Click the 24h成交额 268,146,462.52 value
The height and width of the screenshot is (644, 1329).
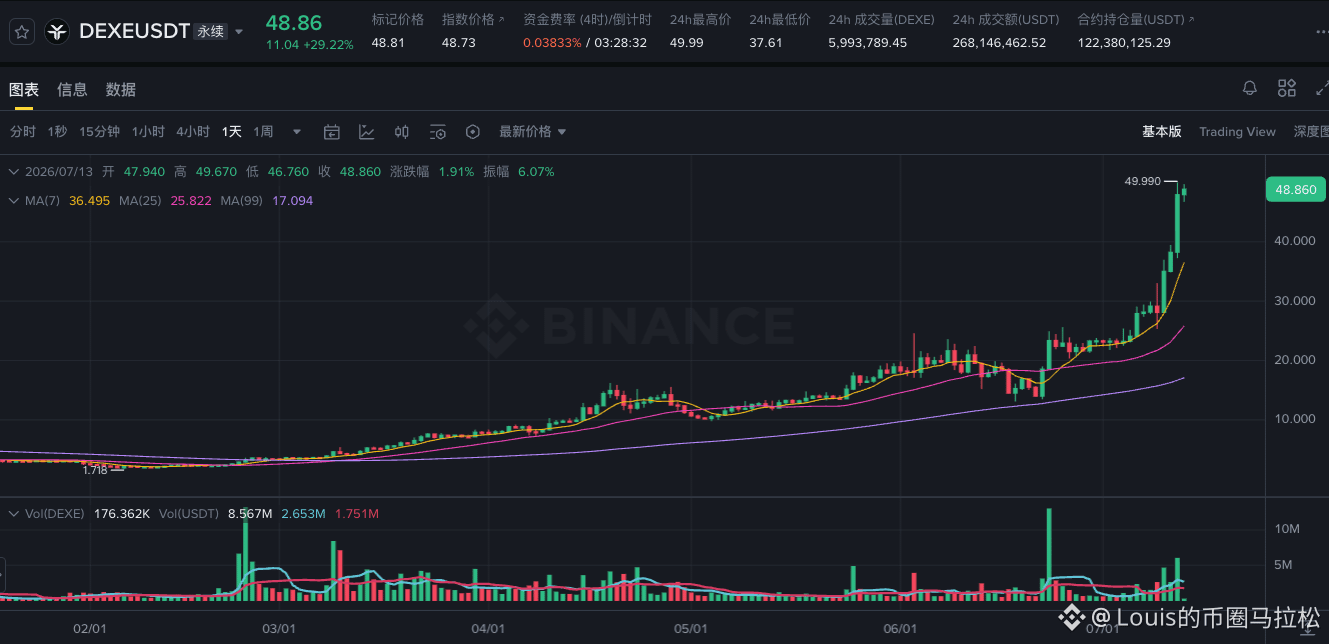[999, 43]
